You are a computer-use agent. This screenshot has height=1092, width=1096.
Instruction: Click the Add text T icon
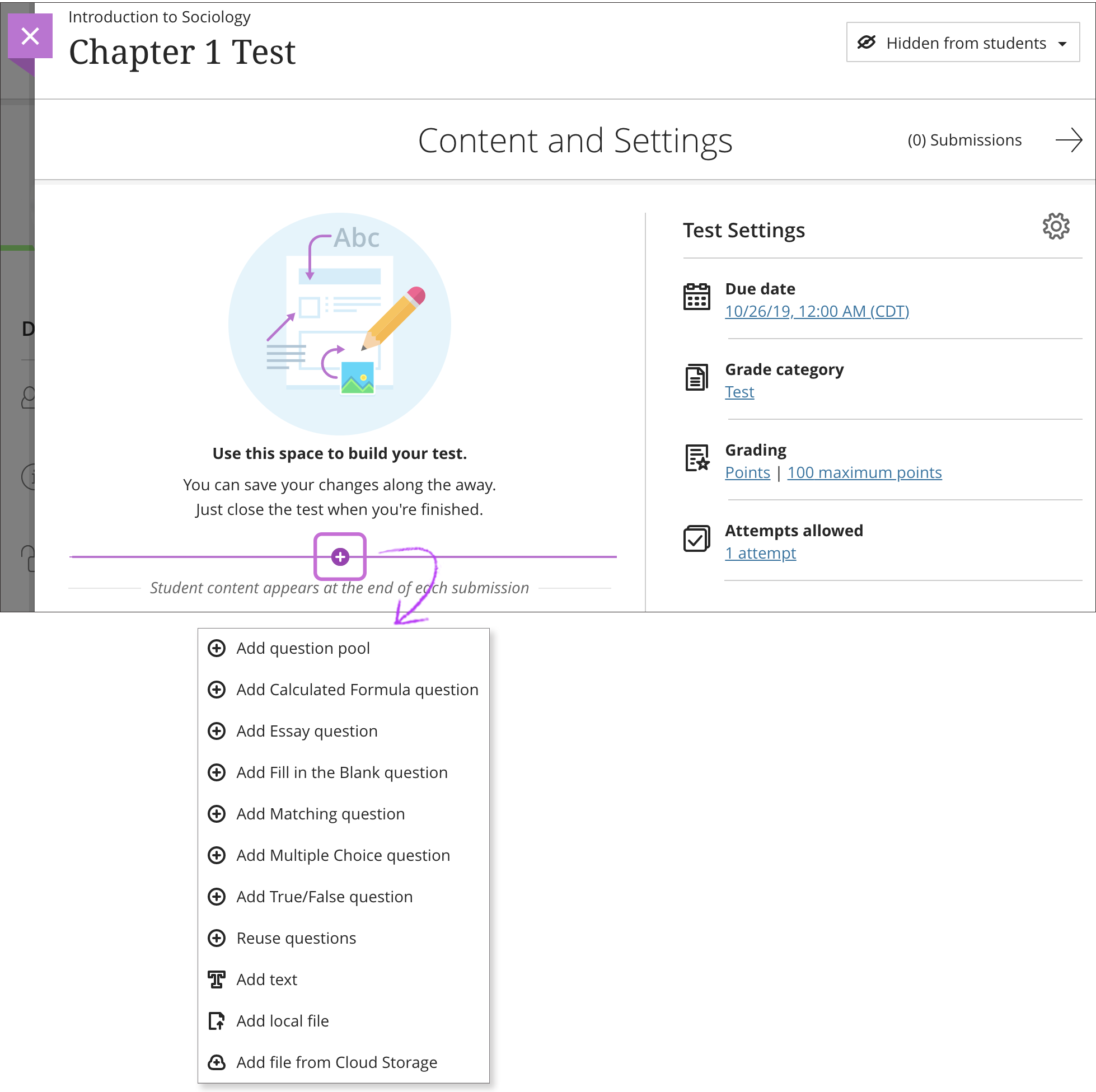[216, 979]
